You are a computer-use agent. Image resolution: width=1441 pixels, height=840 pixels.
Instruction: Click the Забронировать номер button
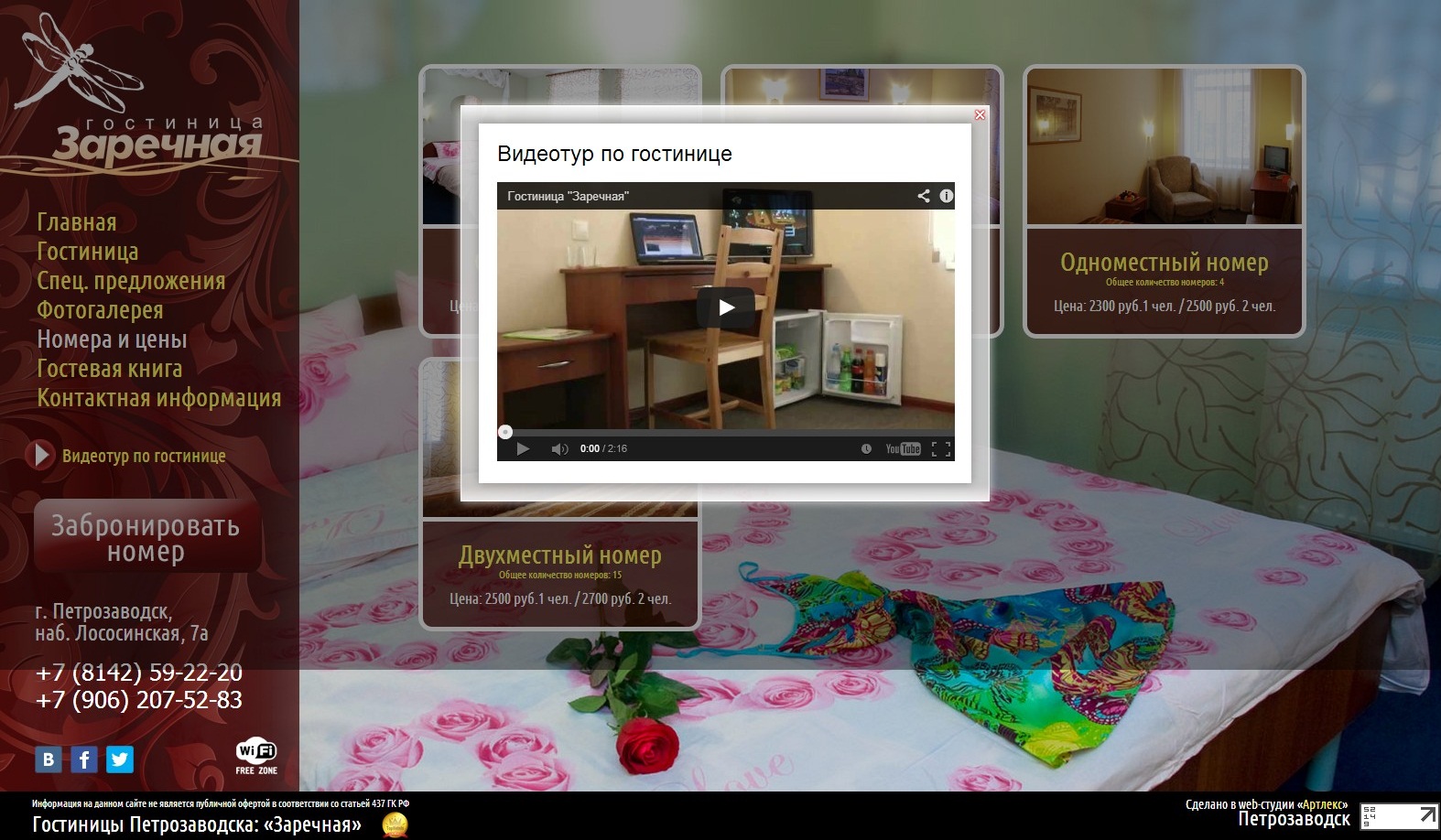(x=146, y=537)
